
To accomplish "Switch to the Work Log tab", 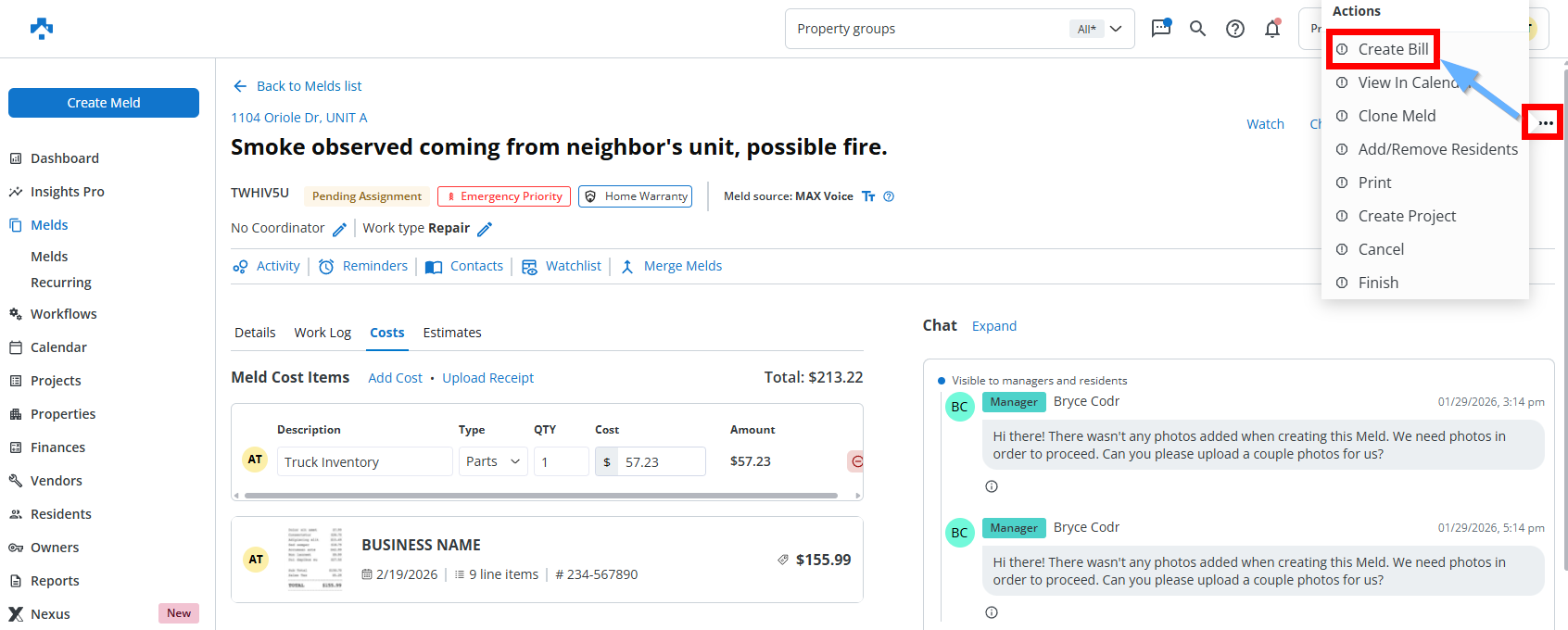I will [x=322, y=333].
